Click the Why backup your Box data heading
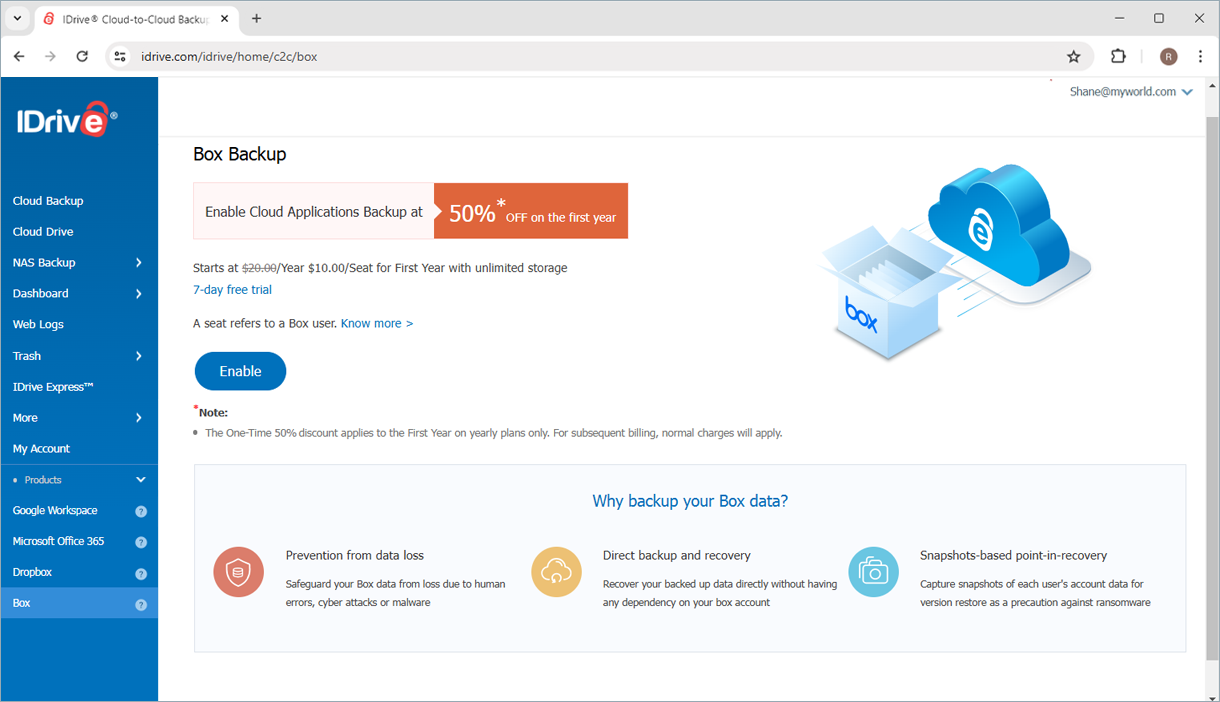This screenshot has width=1220, height=702. [690, 501]
